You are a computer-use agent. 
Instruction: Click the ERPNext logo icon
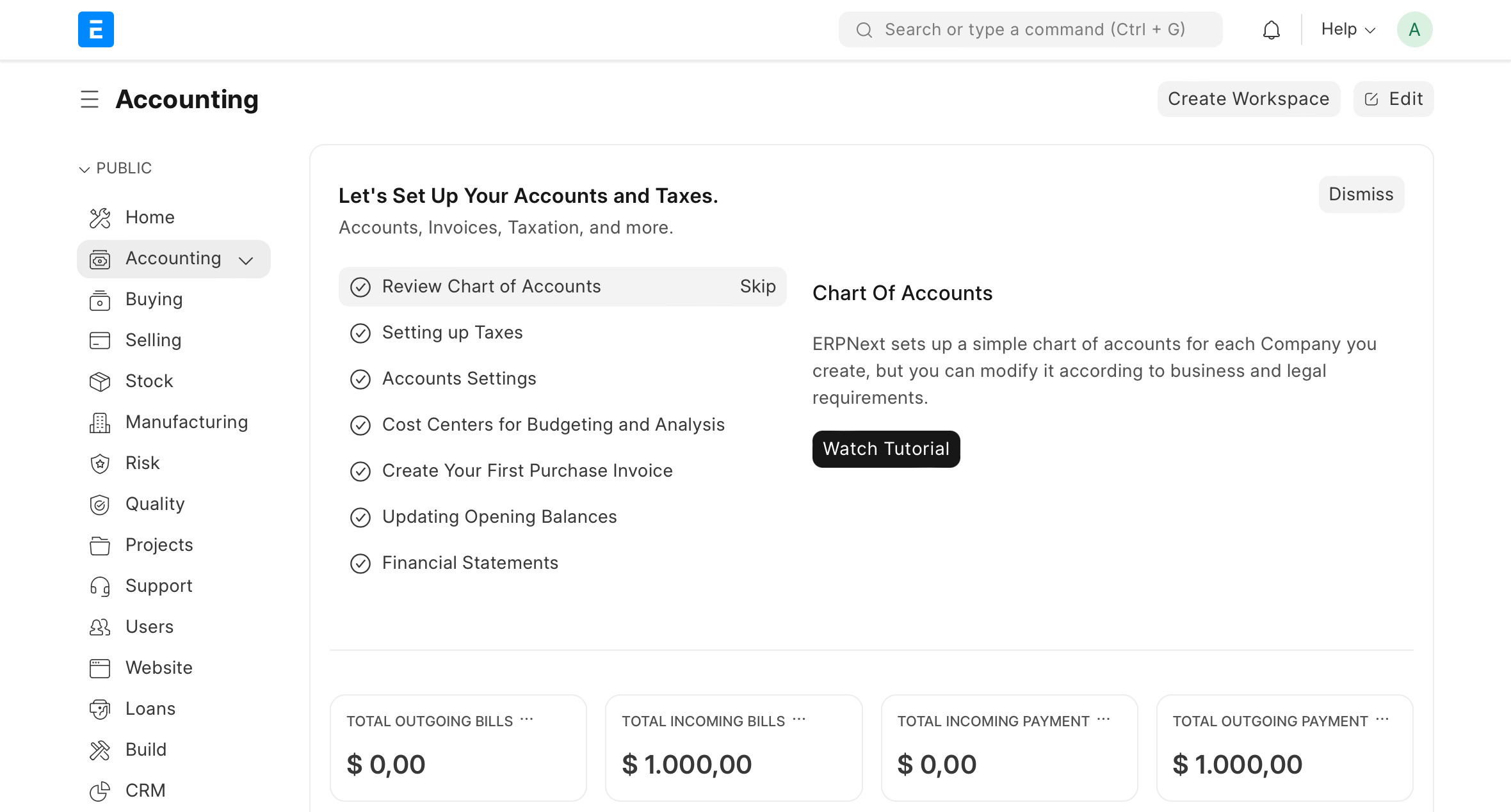(x=95, y=29)
